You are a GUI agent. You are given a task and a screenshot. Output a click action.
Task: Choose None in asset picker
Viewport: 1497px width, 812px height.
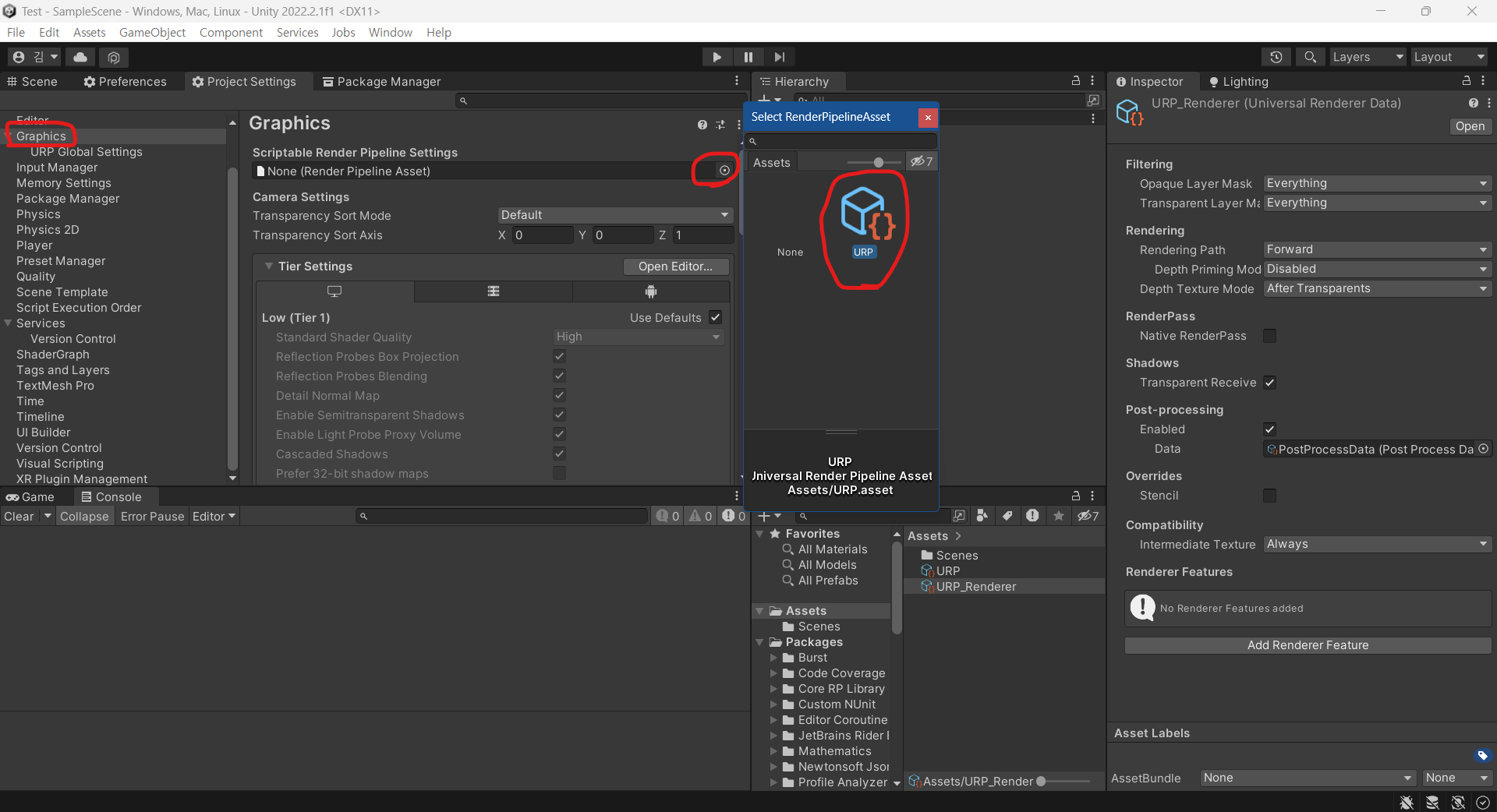[790, 252]
